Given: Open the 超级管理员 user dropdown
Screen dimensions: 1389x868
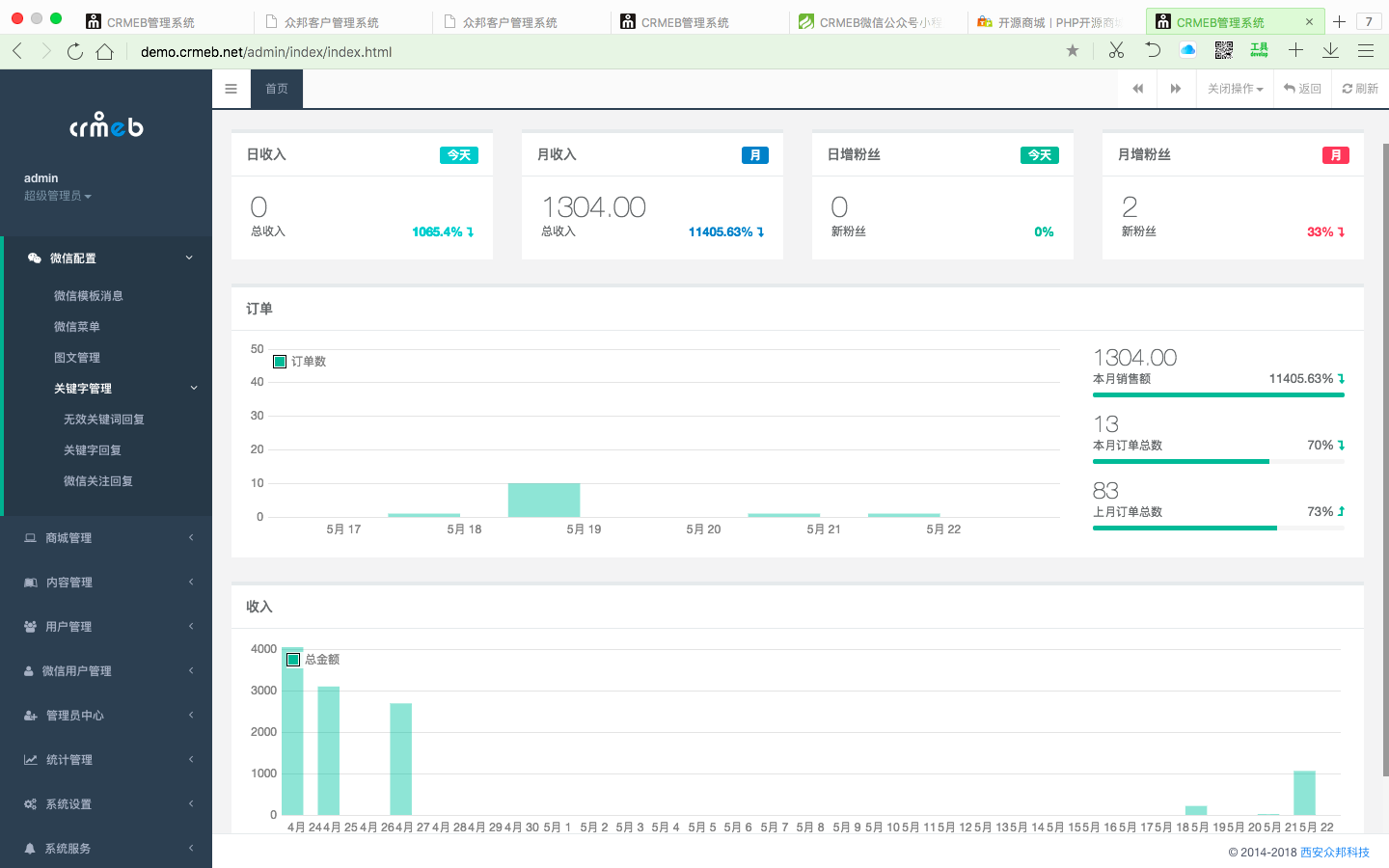Looking at the screenshot, I should [58, 196].
